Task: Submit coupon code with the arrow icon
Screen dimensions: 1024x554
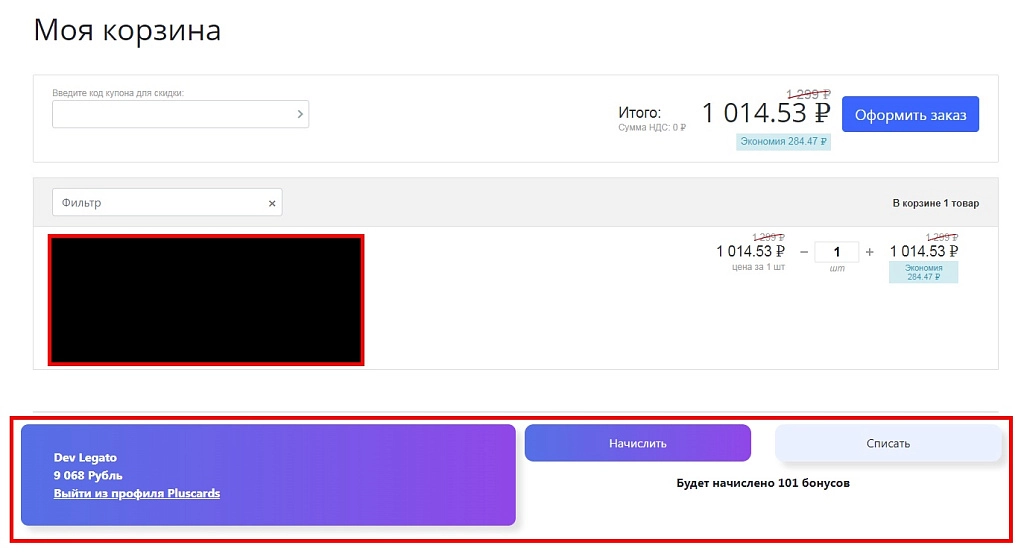Action: tap(300, 114)
